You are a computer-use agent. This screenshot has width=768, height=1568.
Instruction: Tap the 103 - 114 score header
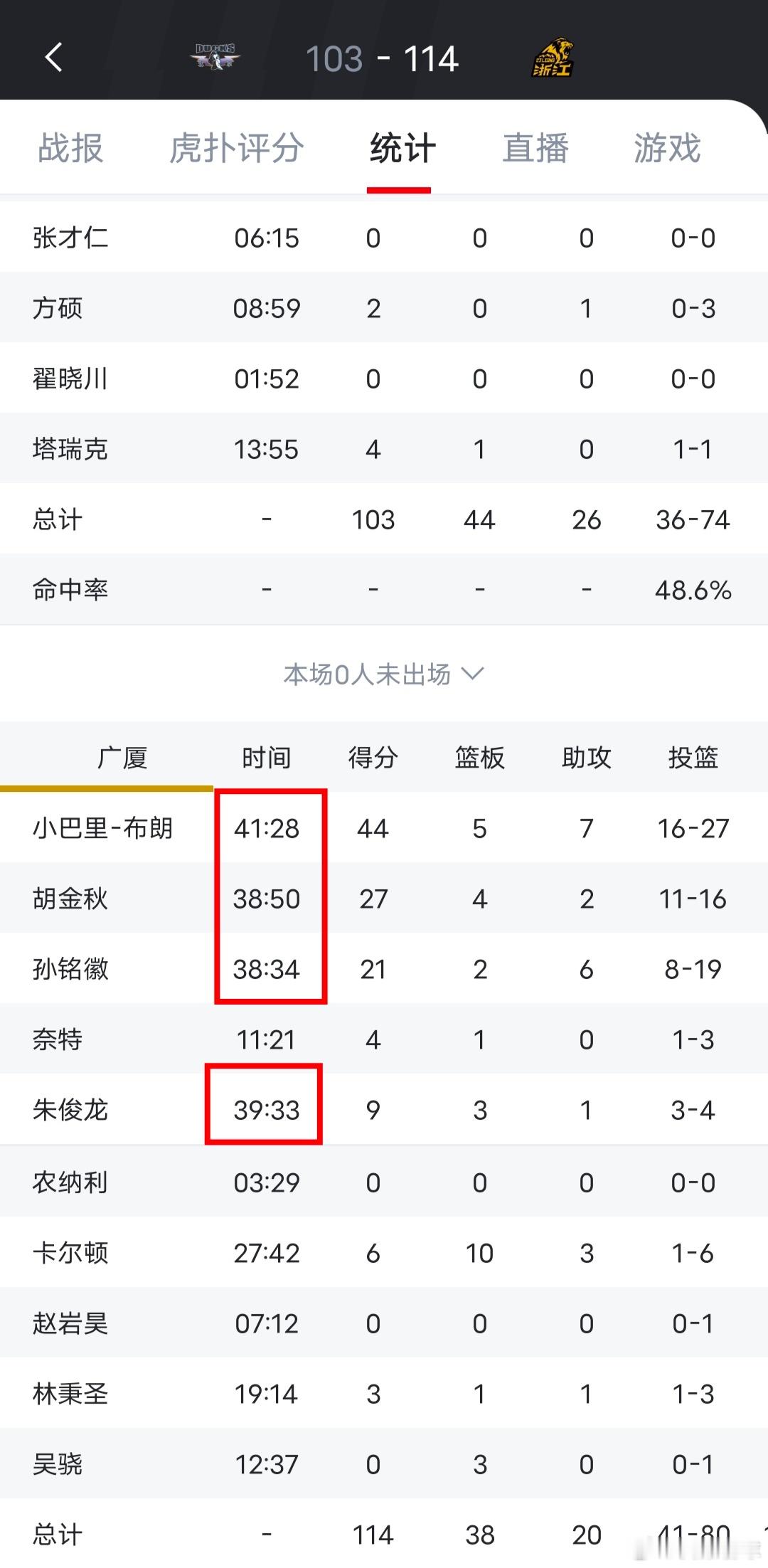coord(382,58)
